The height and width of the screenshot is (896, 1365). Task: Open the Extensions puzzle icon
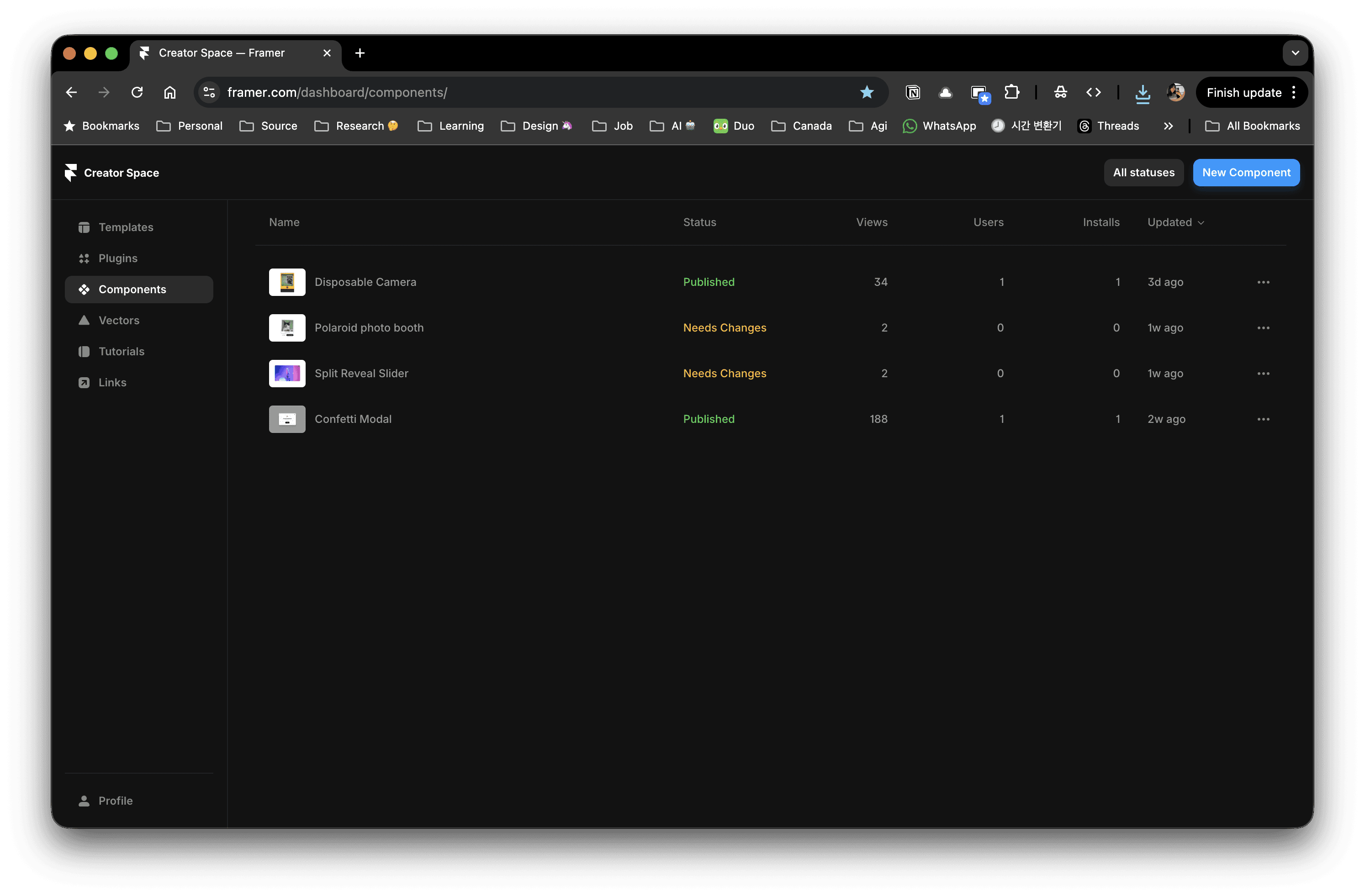coord(1012,92)
